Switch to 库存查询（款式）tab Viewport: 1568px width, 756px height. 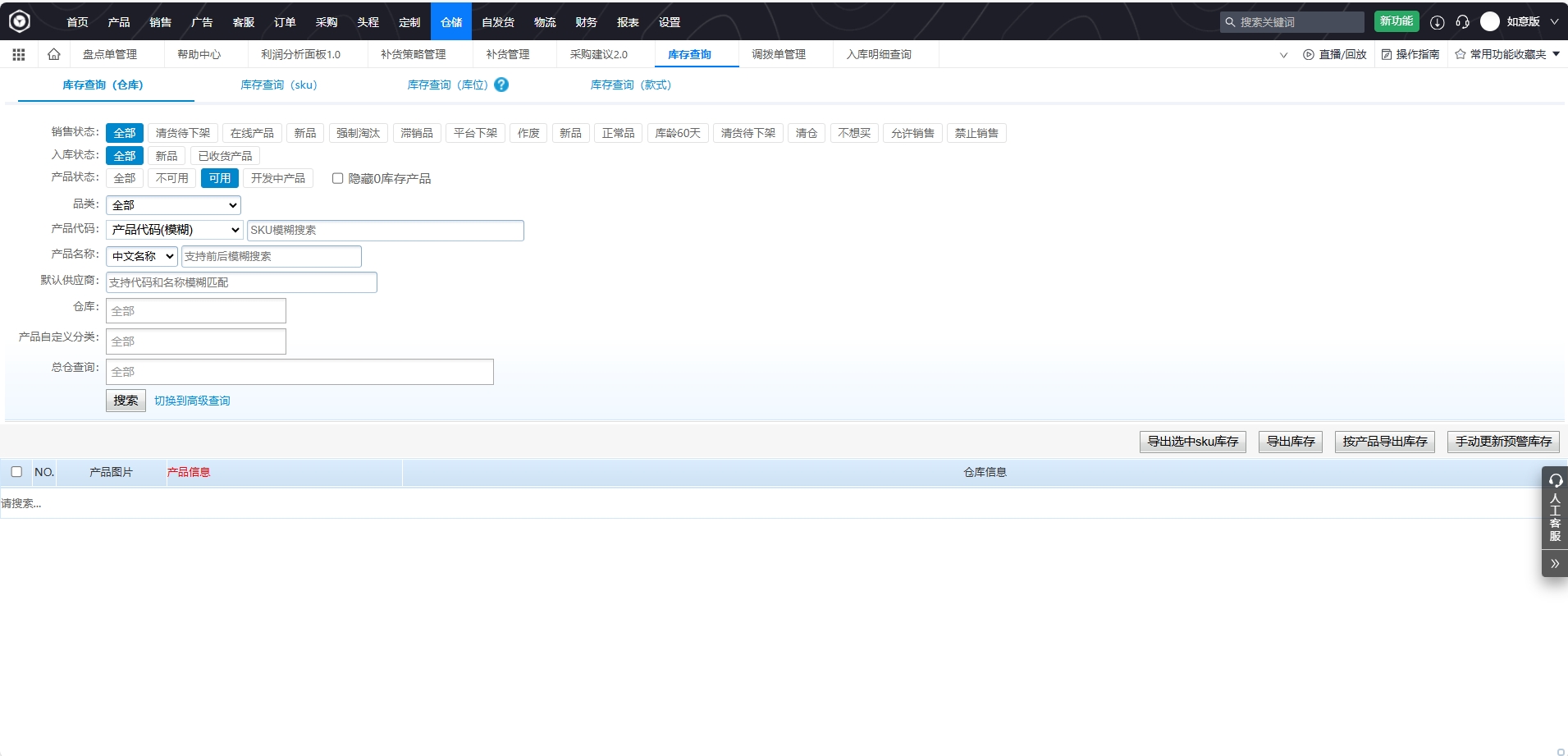pyautogui.click(x=631, y=85)
